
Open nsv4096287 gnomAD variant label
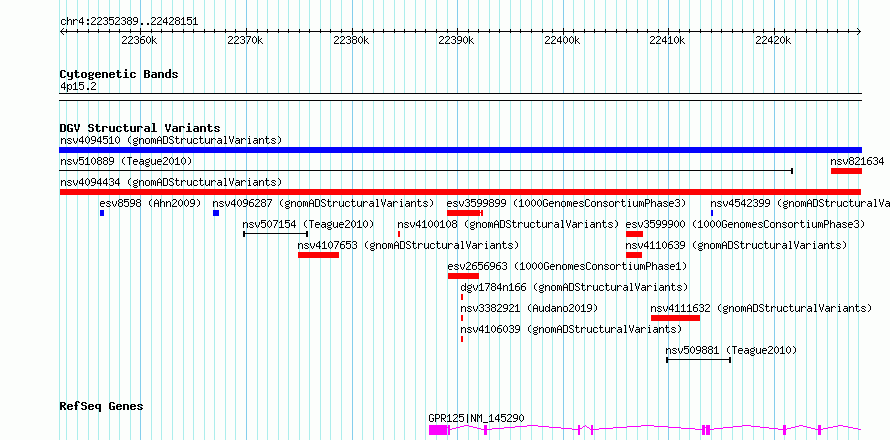point(324,203)
